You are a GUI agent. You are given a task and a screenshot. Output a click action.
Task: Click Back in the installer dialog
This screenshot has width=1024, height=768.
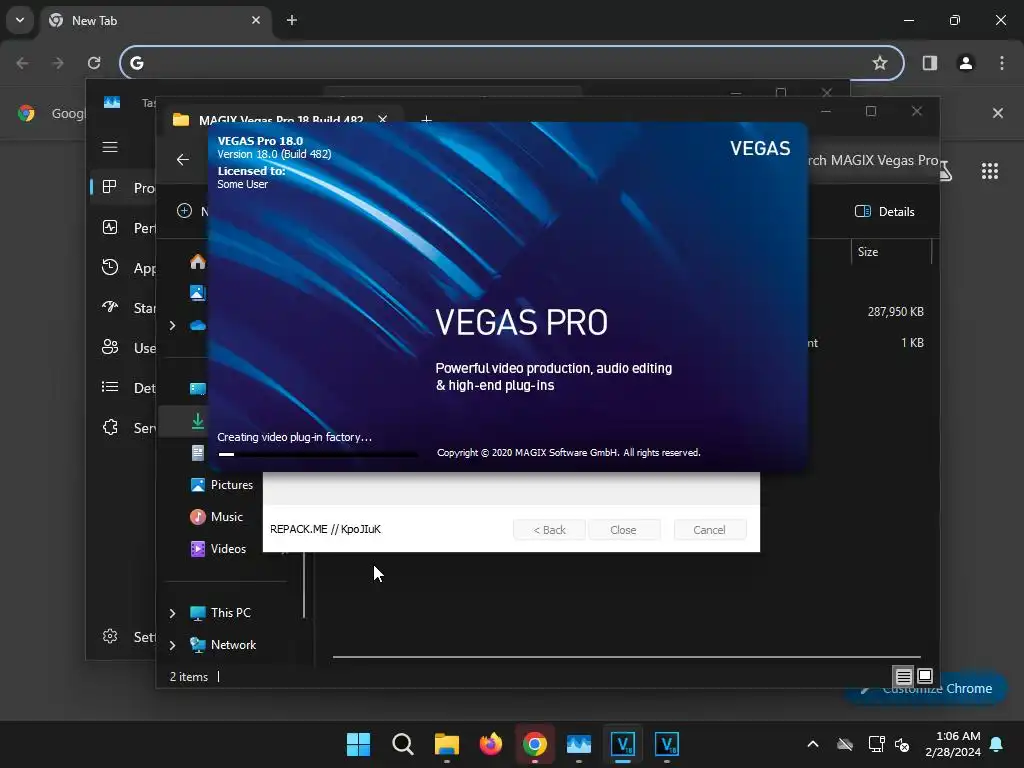[549, 530]
